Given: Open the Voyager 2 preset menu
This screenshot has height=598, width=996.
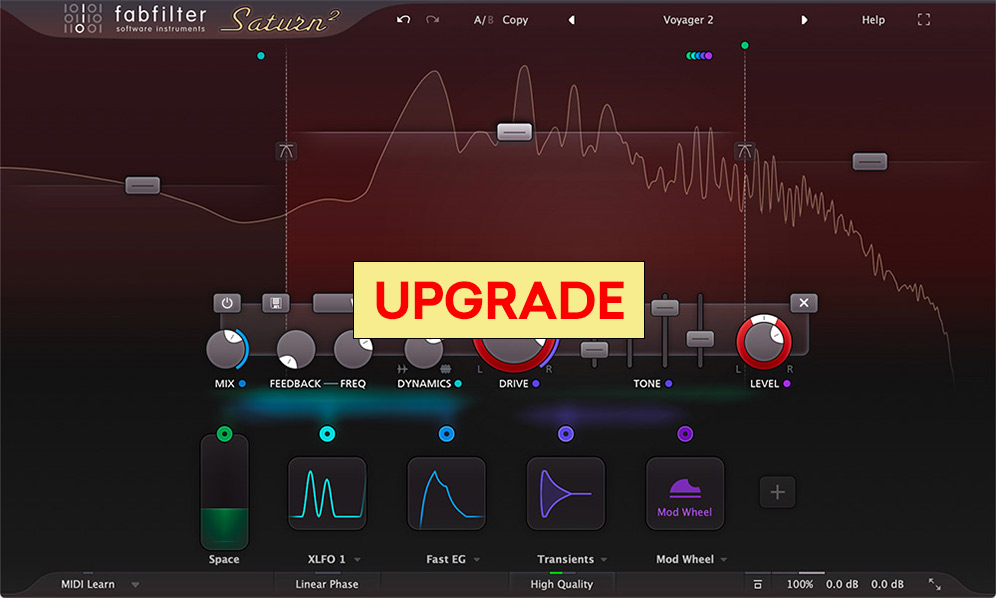Looking at the screenshot, I should (x=688, y=19).
